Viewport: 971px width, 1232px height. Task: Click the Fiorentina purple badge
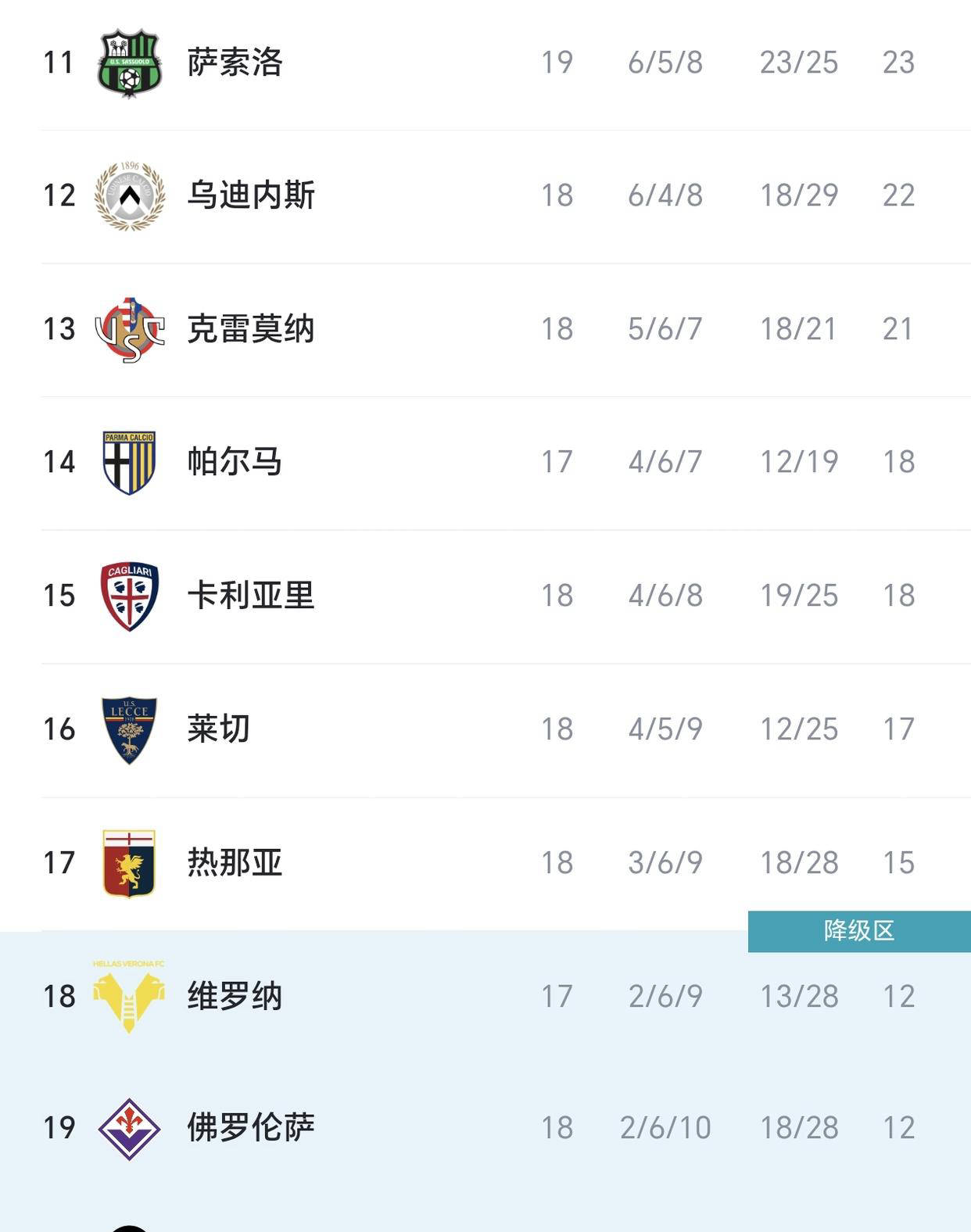tap(130, 1128)
